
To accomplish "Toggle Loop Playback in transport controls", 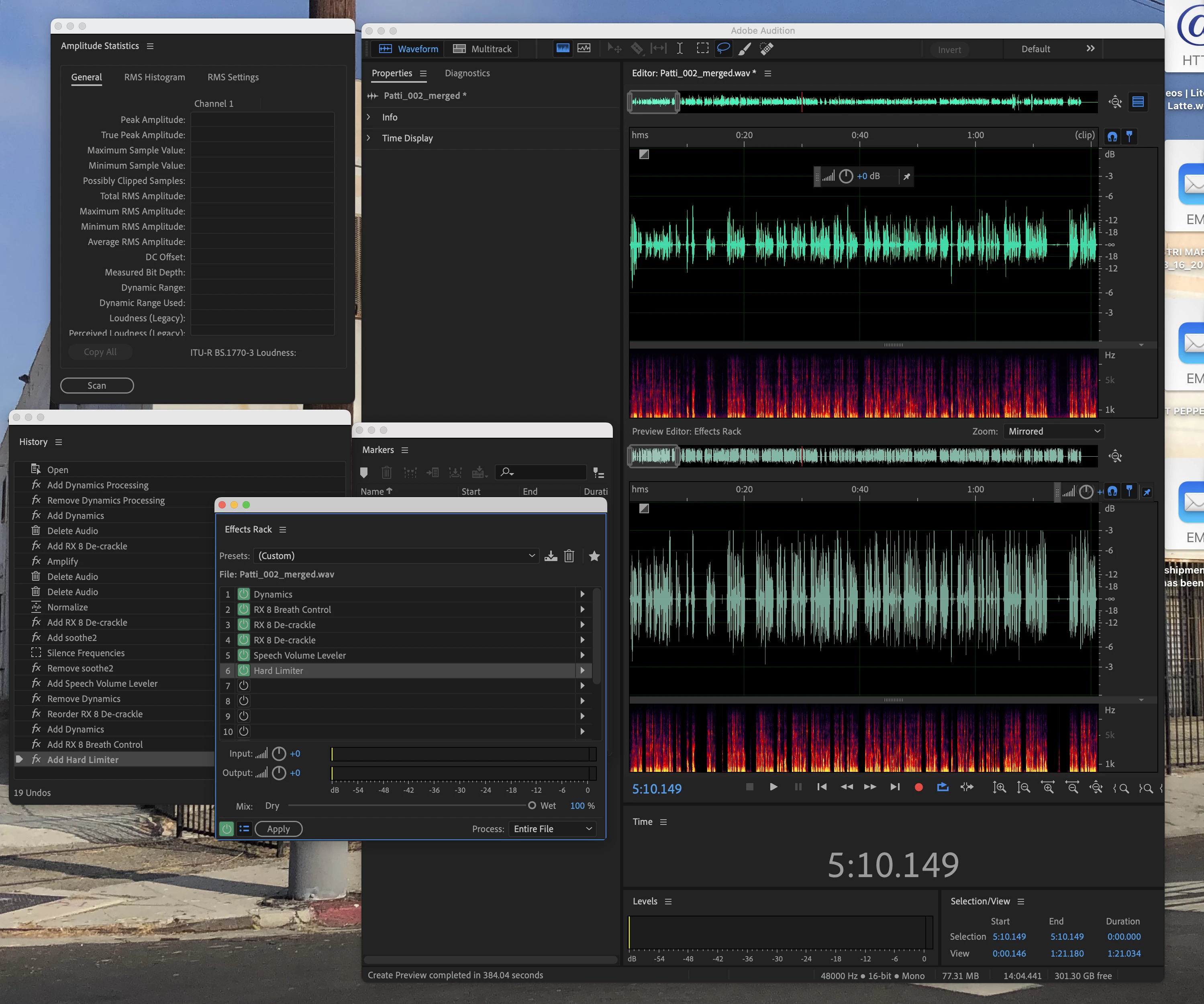I will point(943,787).
